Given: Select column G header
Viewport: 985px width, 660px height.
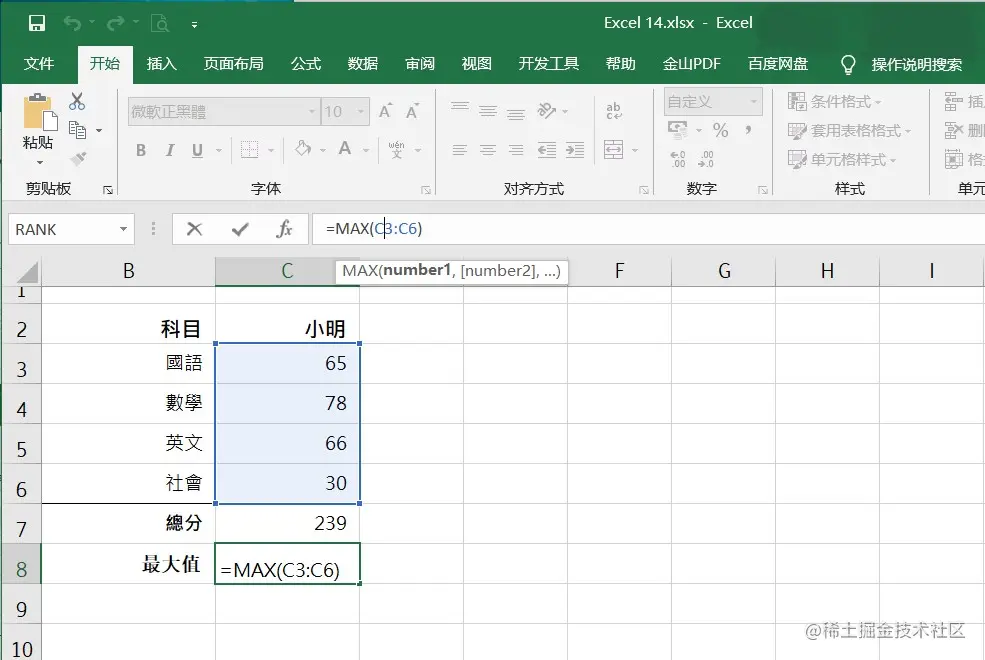Looking at the screenshot, I should [724, 271].
